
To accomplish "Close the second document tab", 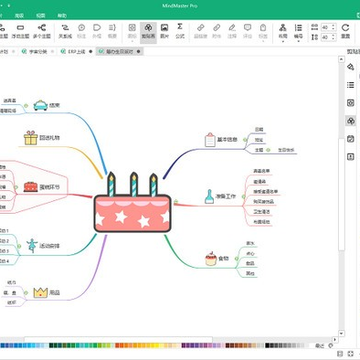I will pyautogui.click(x=52, y=51).
